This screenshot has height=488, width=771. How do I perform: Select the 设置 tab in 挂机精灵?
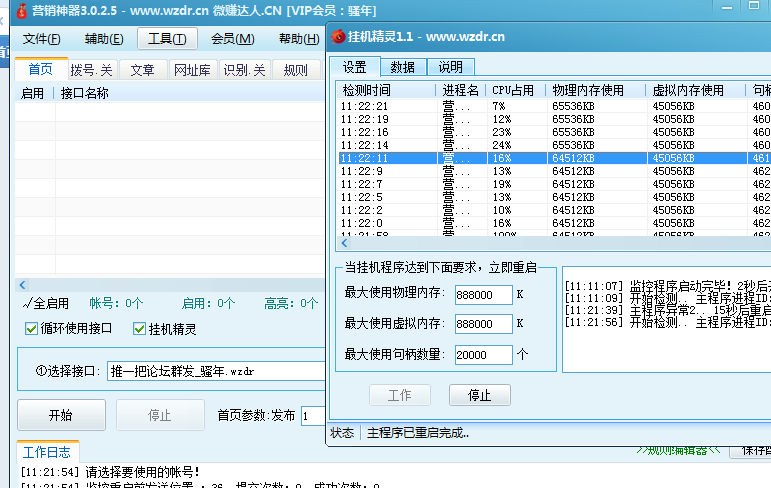[355, 67]
